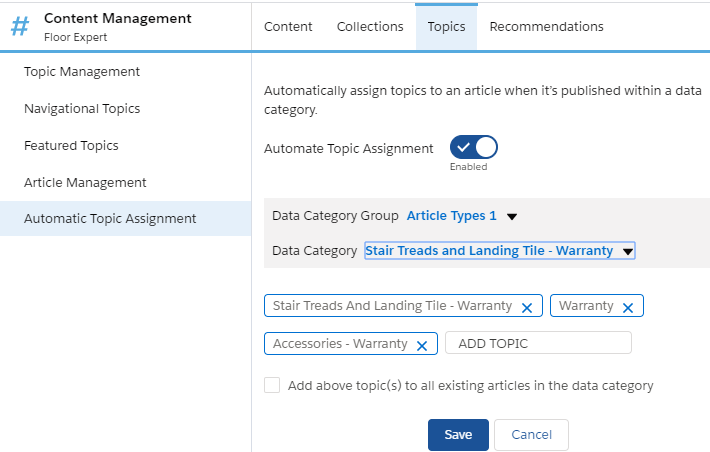Remove the Accessories - Warranty topic
Image resolution: width=710 pixels, height=452 pixels.
(421, 345)
